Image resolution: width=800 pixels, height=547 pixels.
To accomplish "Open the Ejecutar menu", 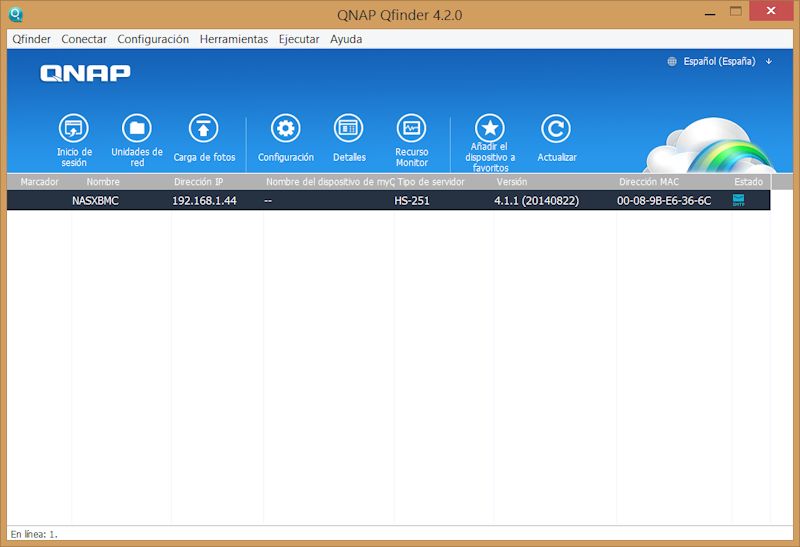I will click(x=299, y=39).
